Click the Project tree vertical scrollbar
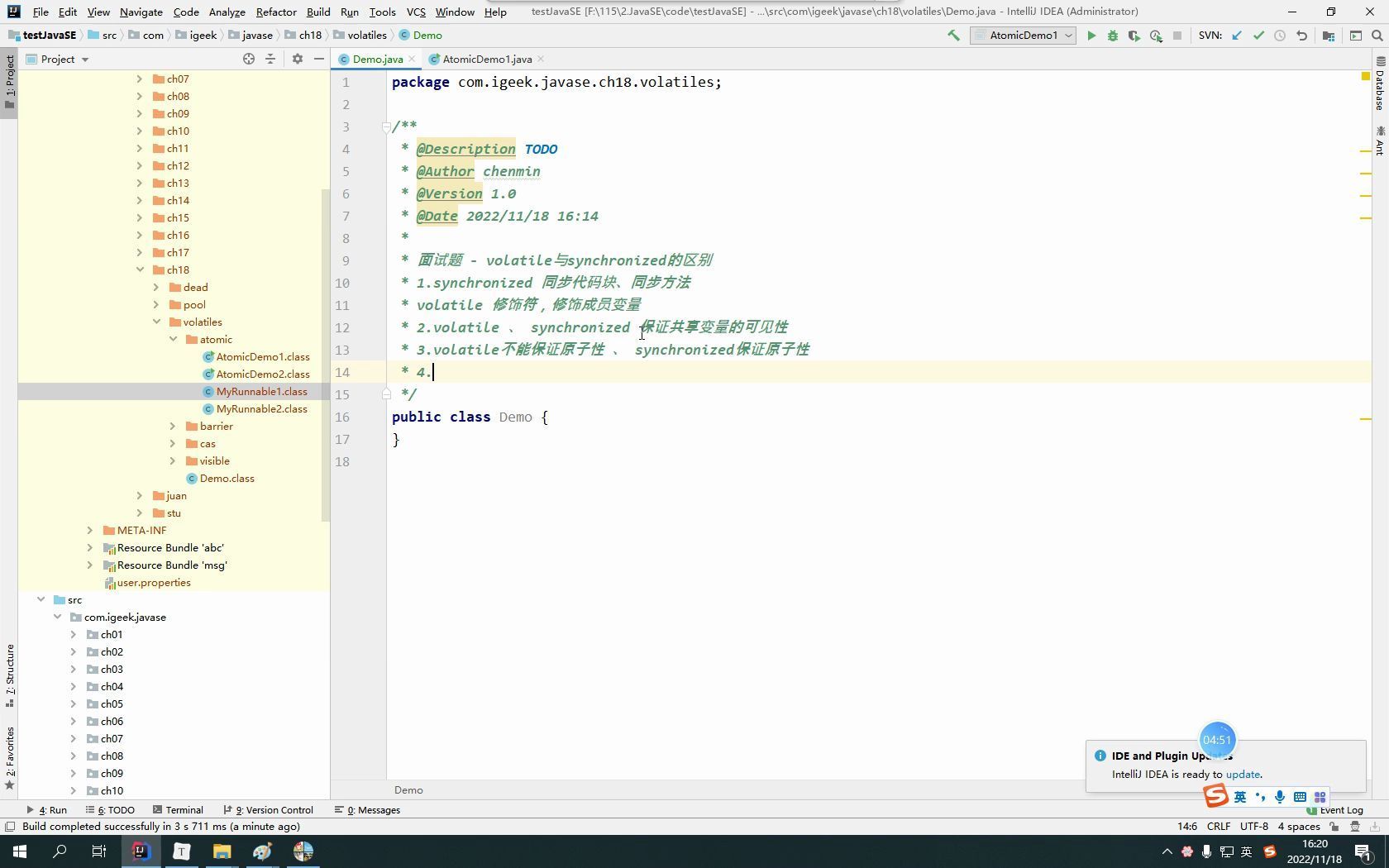 [326, 355]
